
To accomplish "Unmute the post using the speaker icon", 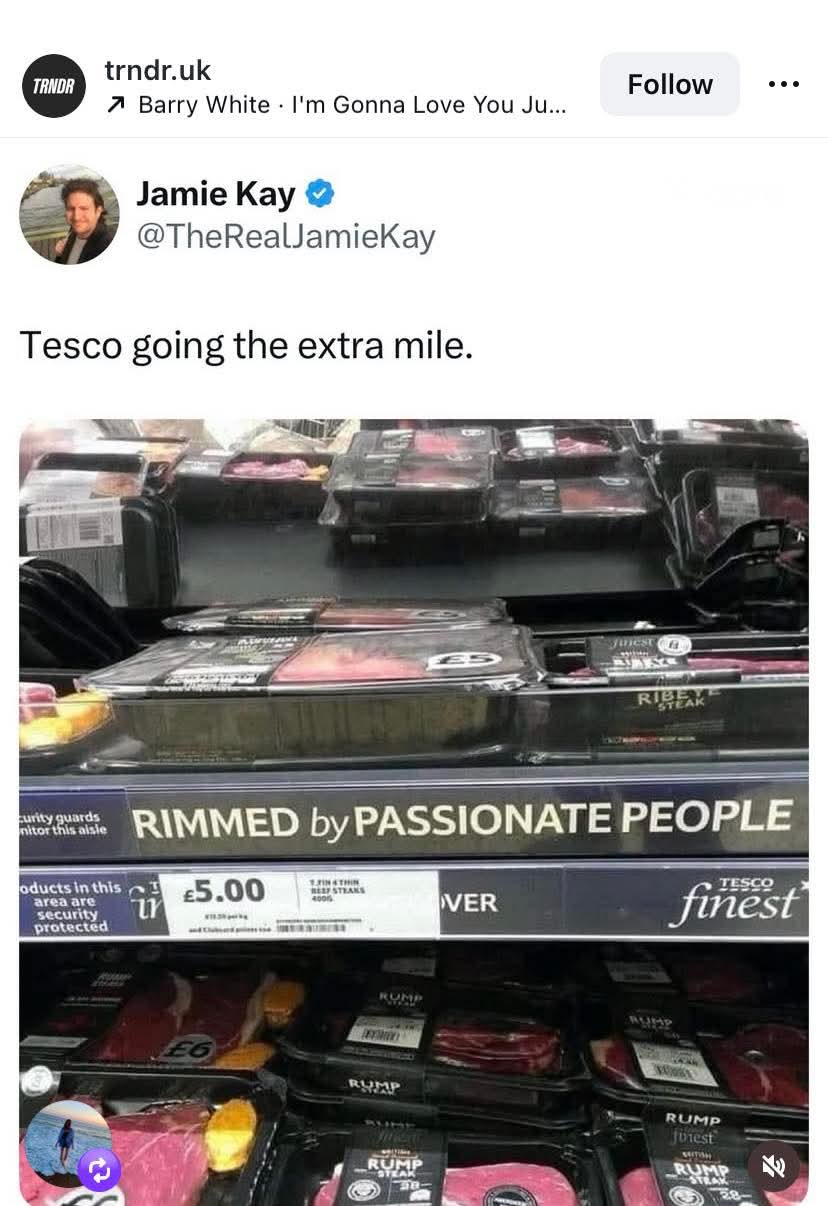I will (773, 1164).
